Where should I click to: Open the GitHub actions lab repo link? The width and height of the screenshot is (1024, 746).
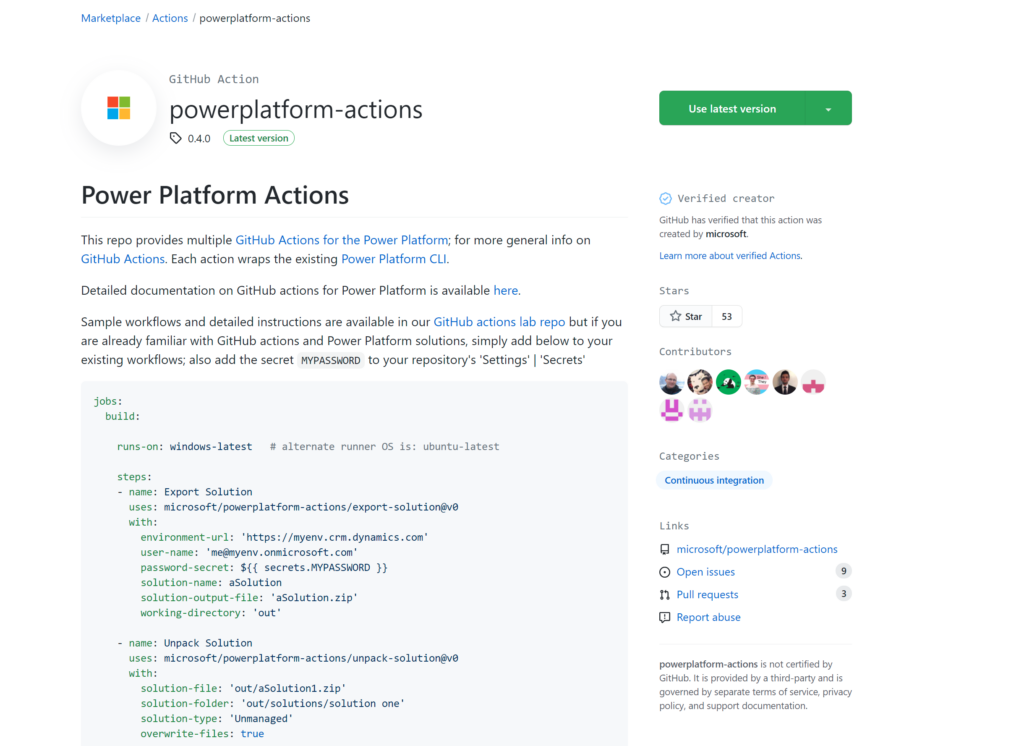[500, 322]
